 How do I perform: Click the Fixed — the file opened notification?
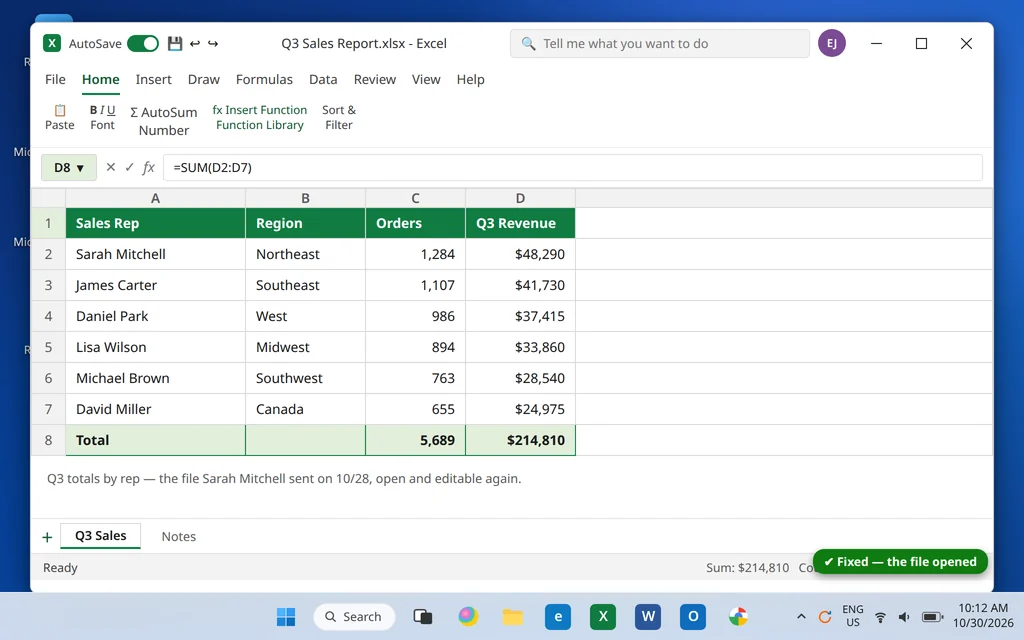click(900, 562)
